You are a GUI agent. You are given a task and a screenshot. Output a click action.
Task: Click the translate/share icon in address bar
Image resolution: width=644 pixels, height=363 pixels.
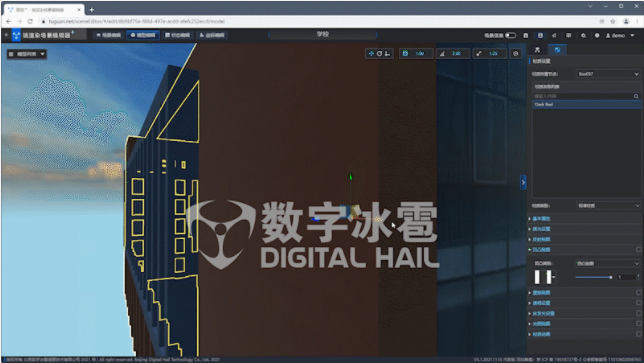coord(602,21)
